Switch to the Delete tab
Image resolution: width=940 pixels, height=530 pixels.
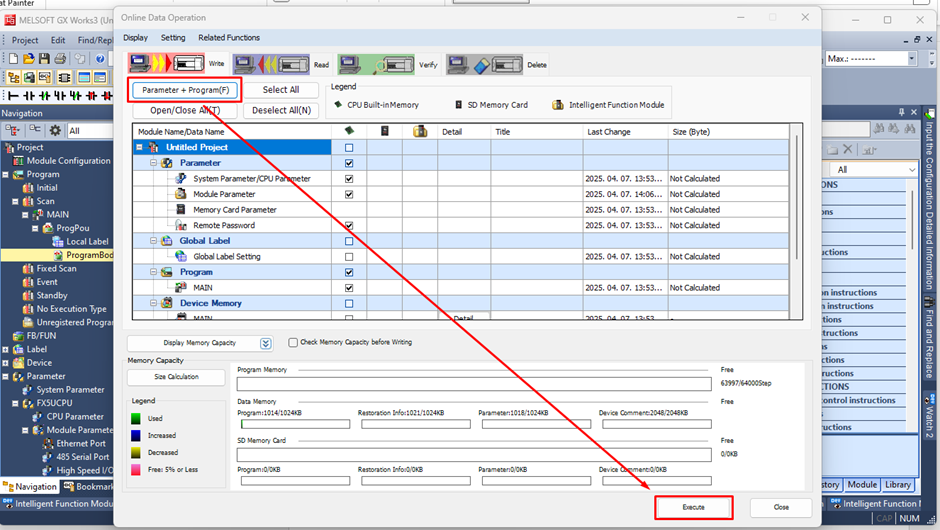[x=496, y=64]
